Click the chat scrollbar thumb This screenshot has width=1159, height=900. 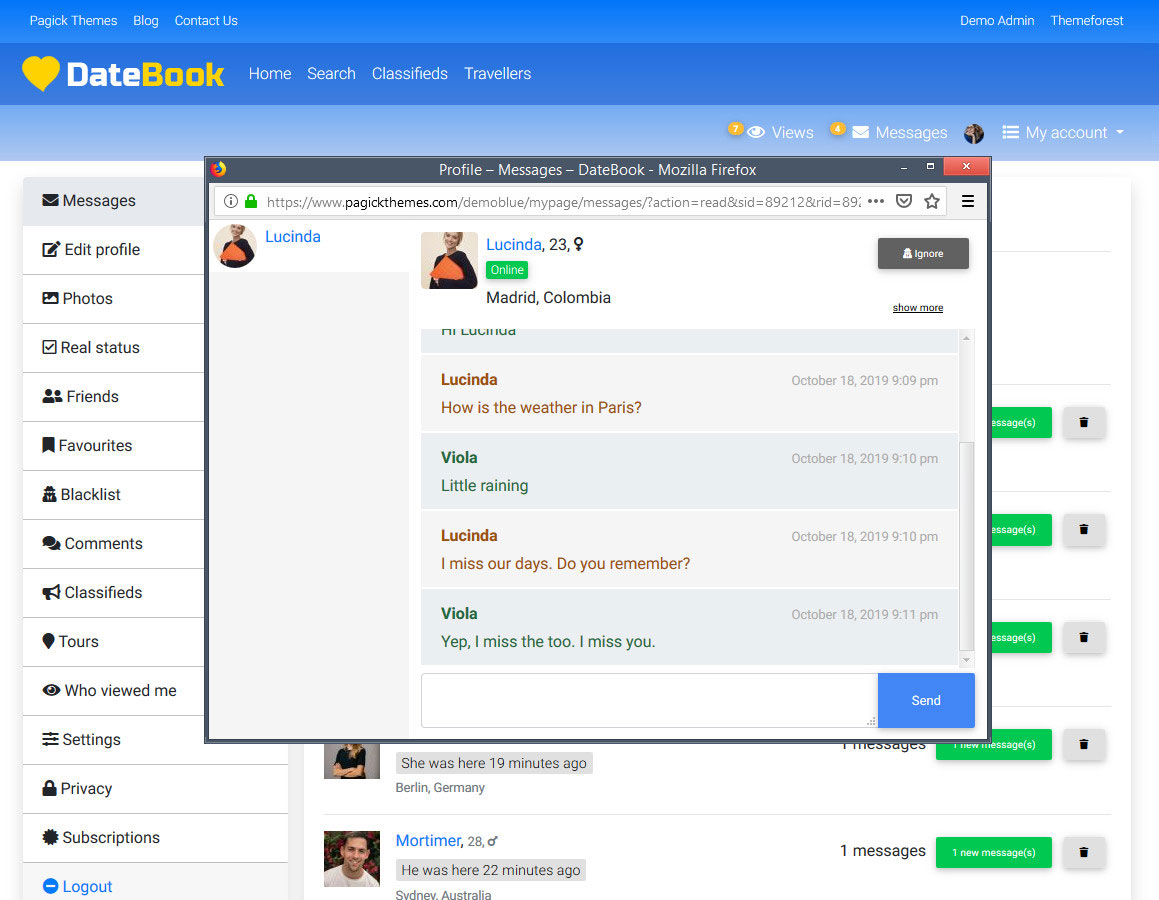coord(966,545)
